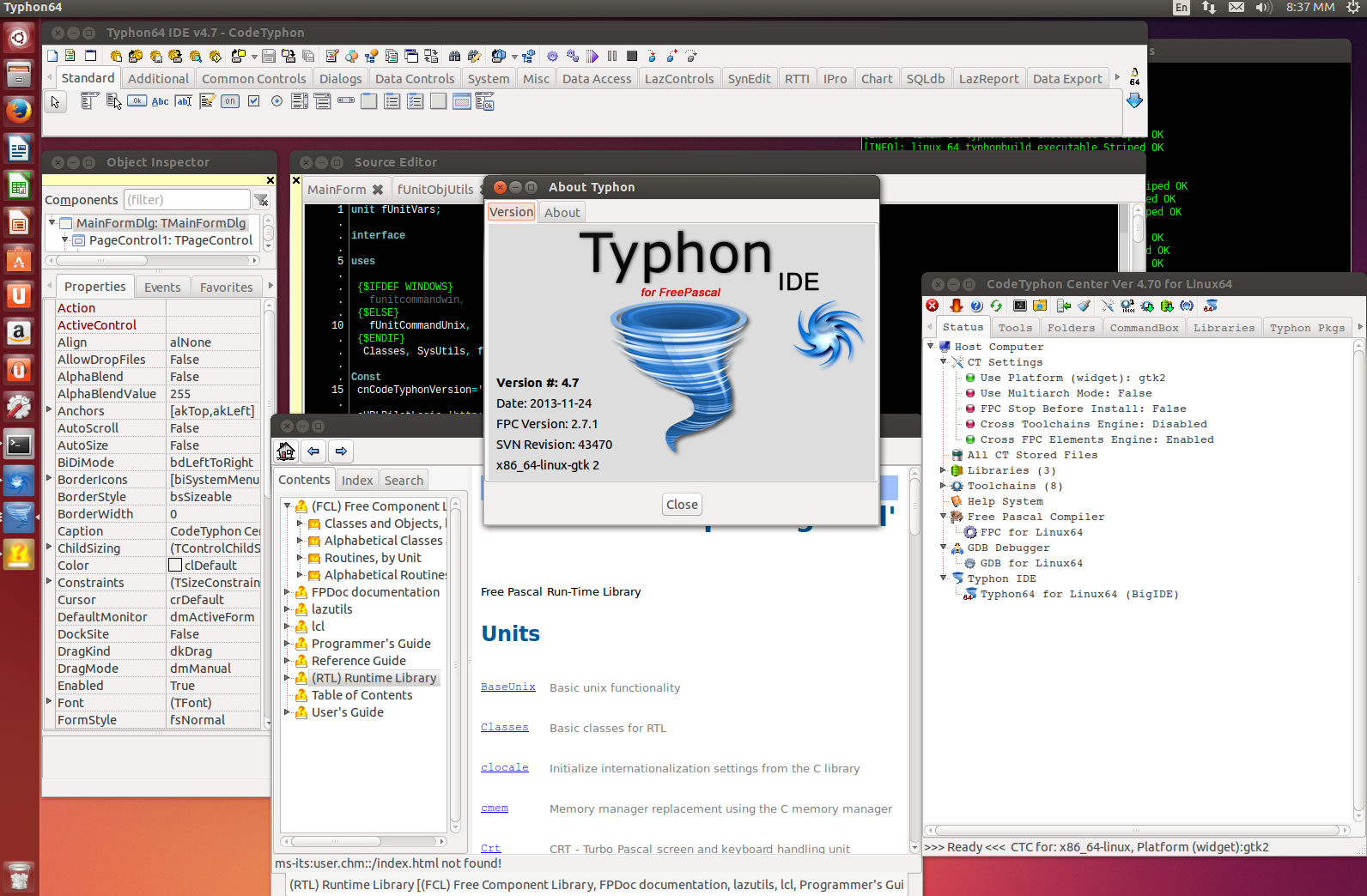Expand the BorderIcons property in Object Inspector
This screenshot has width=1367, height=896.
[x=49, y=478]
